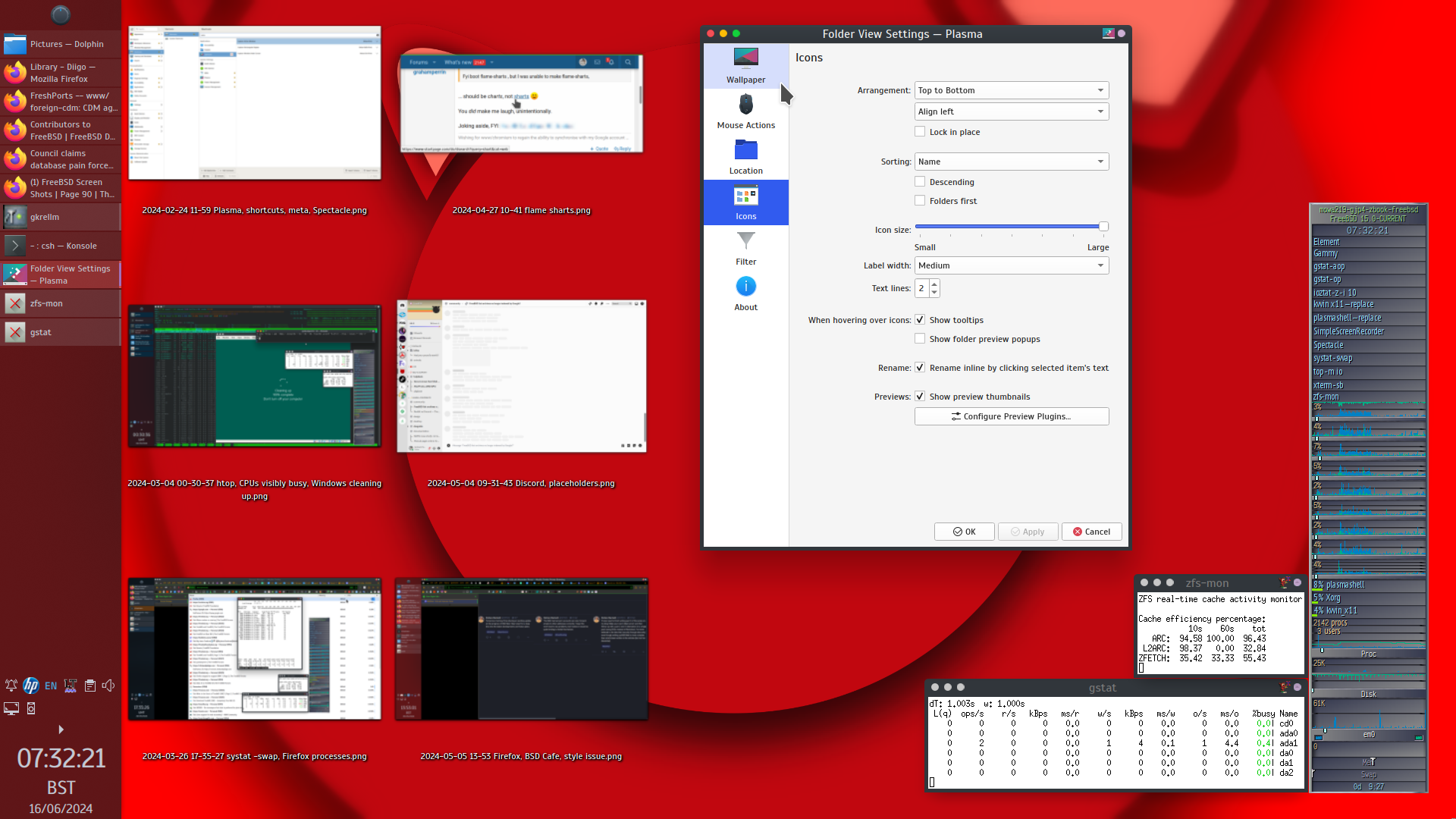Tick the Descending sort checkbox
Viewport: 1456px width, 819px height.
(920, 182)
